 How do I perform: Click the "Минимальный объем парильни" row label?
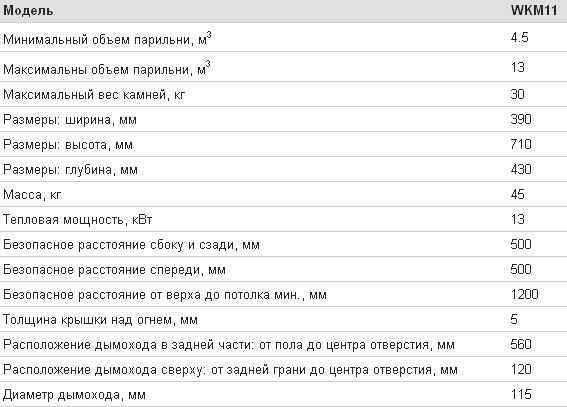107,39
